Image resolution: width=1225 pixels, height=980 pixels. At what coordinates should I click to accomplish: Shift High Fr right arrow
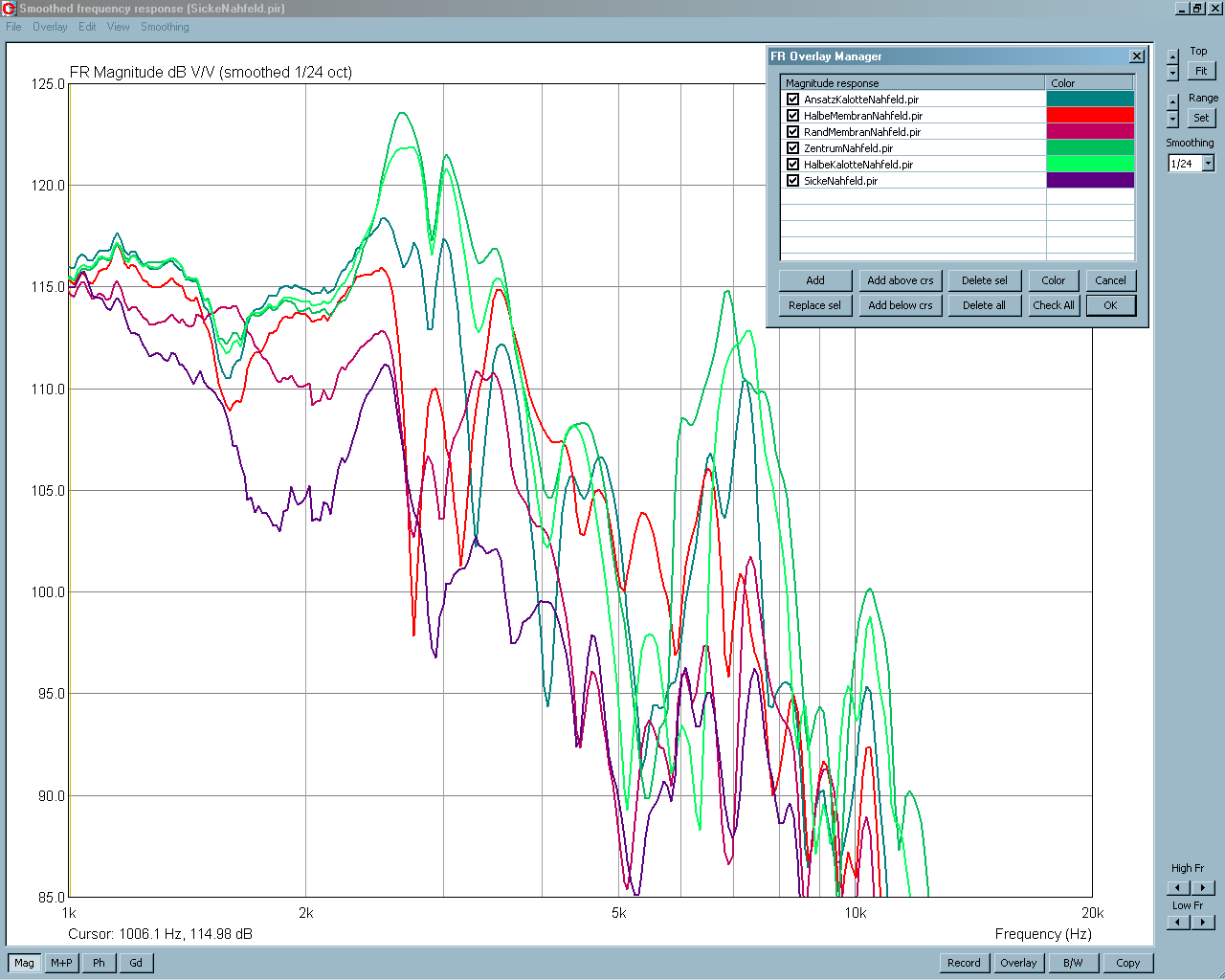coord(1203,888)
